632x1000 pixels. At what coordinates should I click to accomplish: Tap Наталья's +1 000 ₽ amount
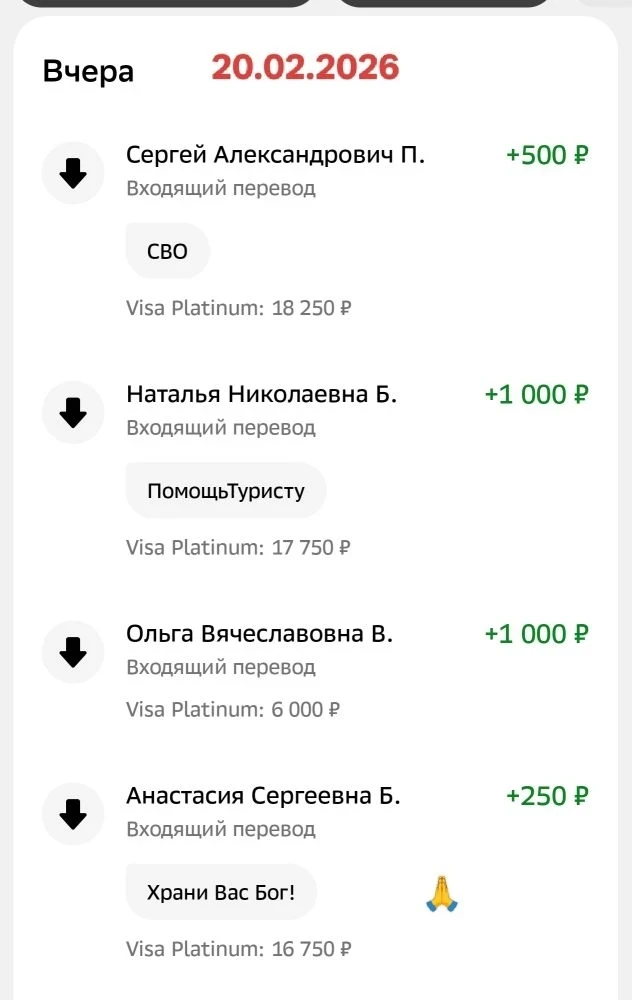pyautogui.click(x=536, y=395)
